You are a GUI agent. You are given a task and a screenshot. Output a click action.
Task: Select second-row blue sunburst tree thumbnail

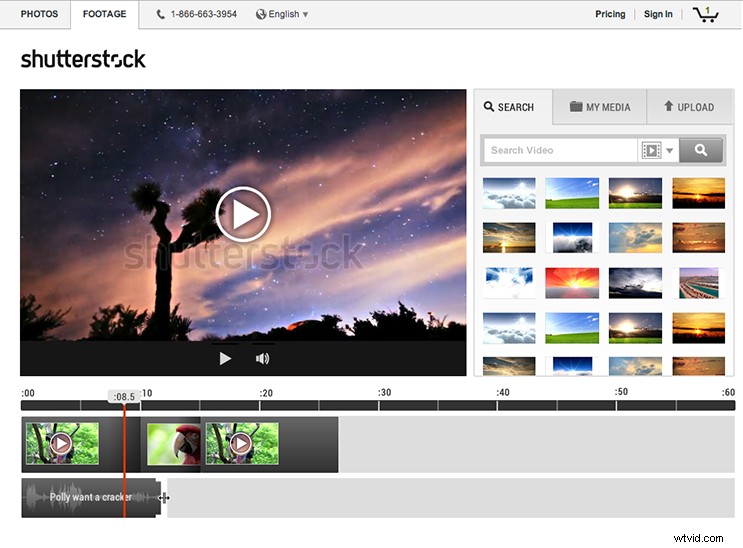(572, 237)
